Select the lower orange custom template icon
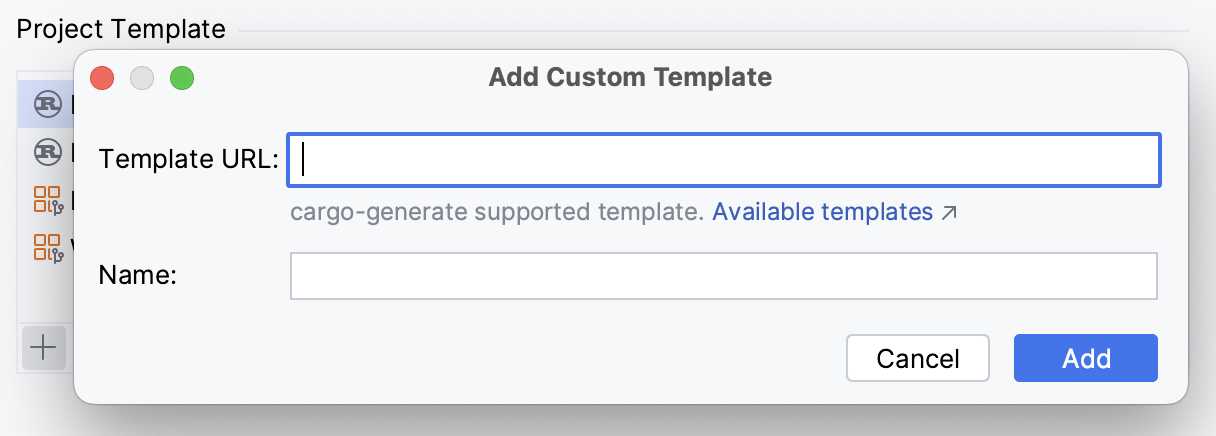Screen dimensions: 1216x436 [48, 245]
